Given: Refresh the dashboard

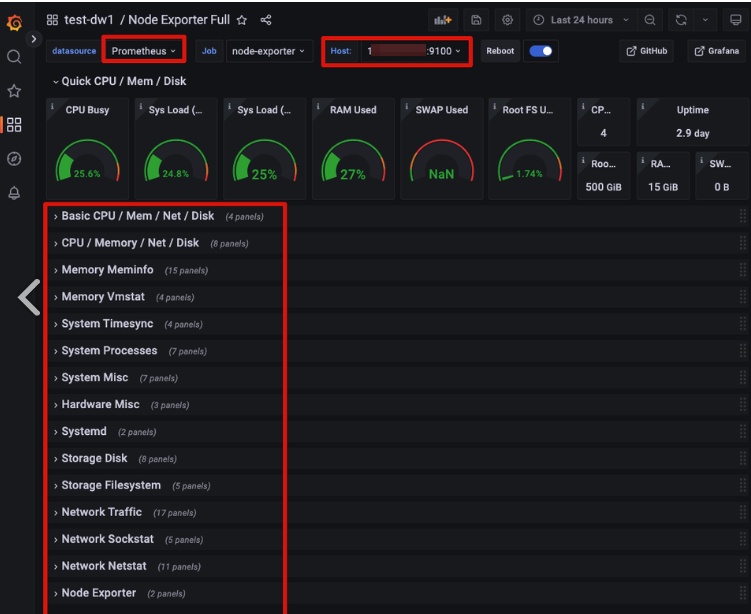Looking at the screenshot, I should point(681,20).
